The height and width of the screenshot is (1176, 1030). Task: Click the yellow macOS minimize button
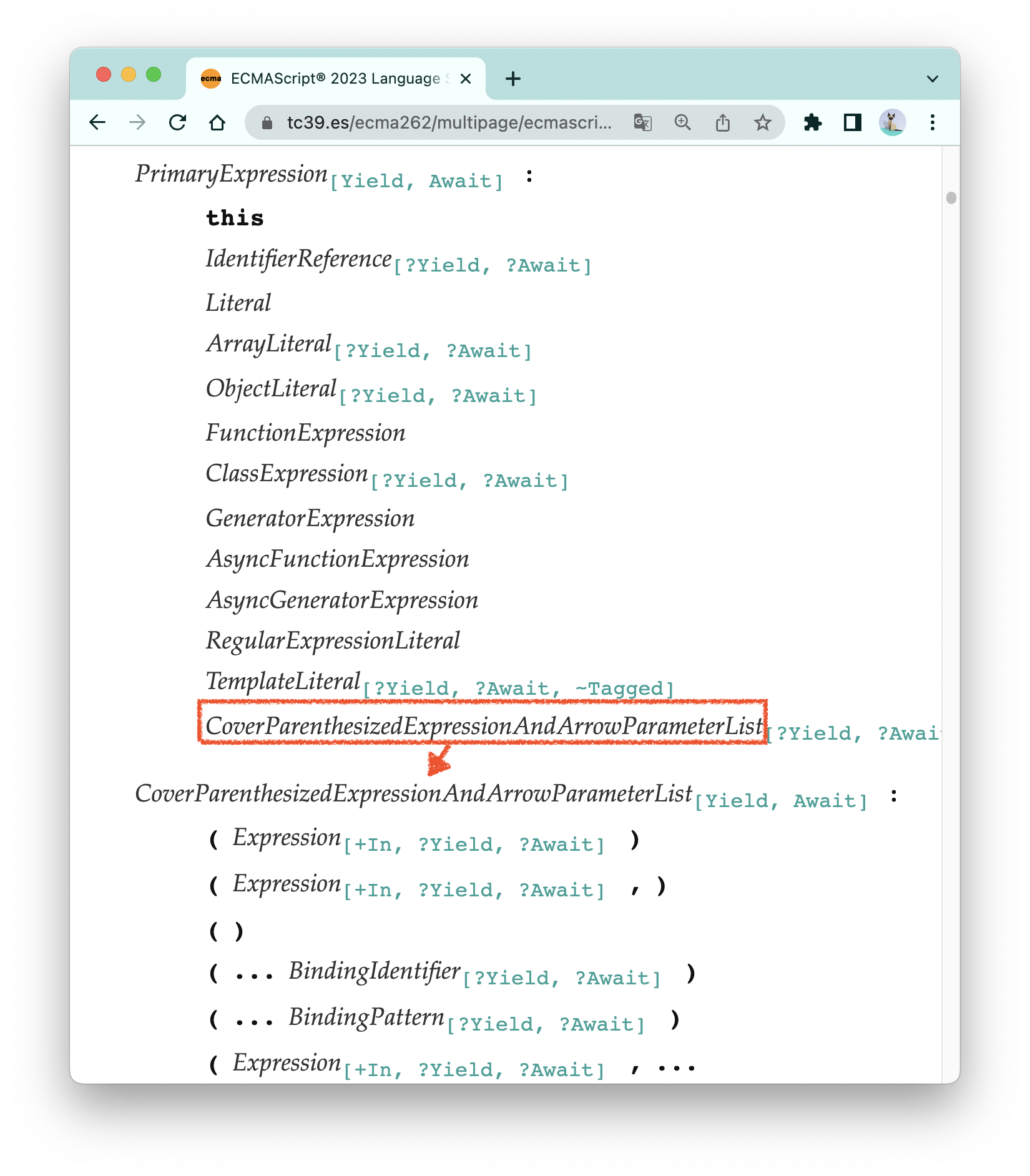point(129,75)
